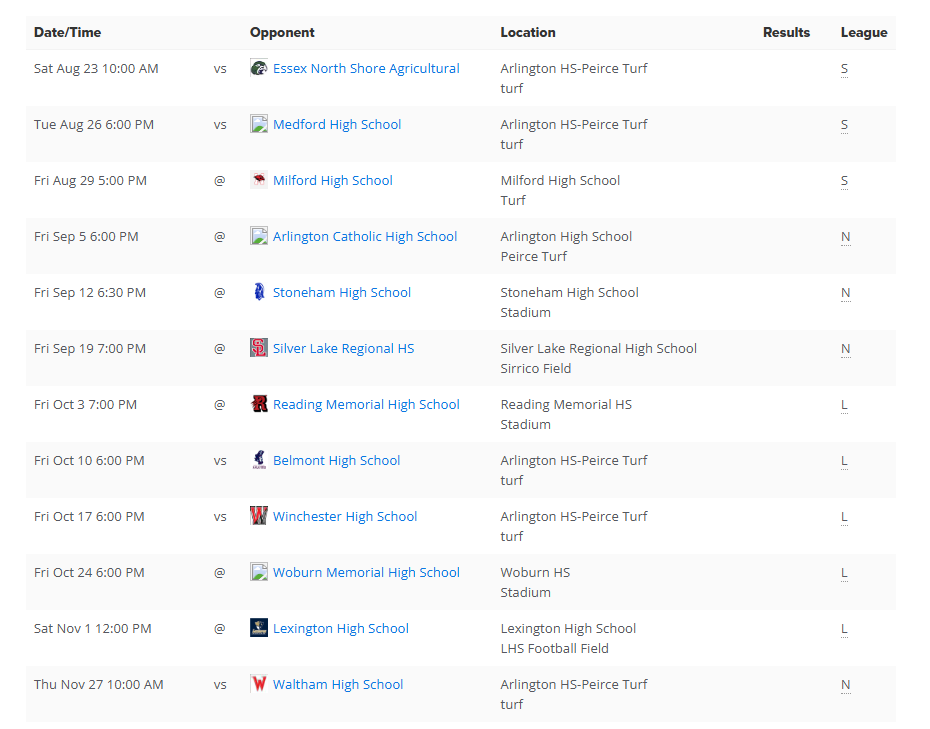
Task: Click league code S for Essex game
Action: pyautogui.click(x=845, y=69)
